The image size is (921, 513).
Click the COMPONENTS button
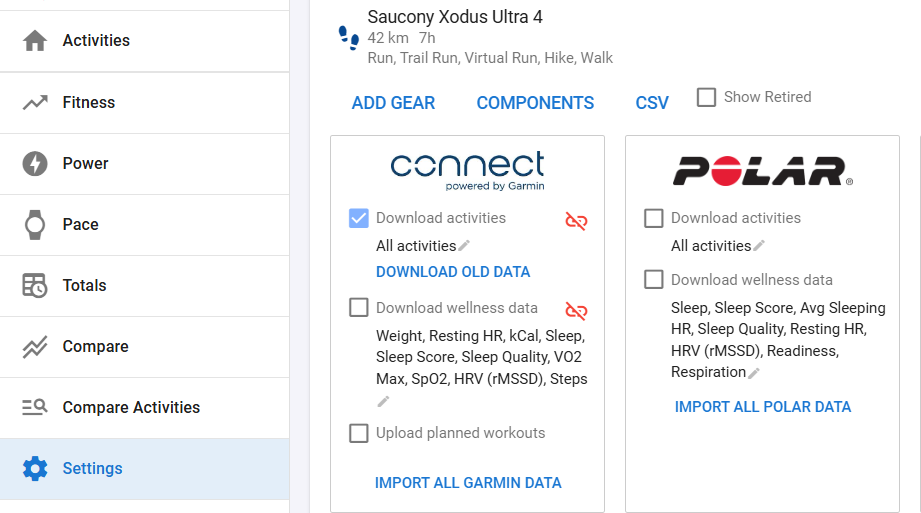[x=535, y=103]
